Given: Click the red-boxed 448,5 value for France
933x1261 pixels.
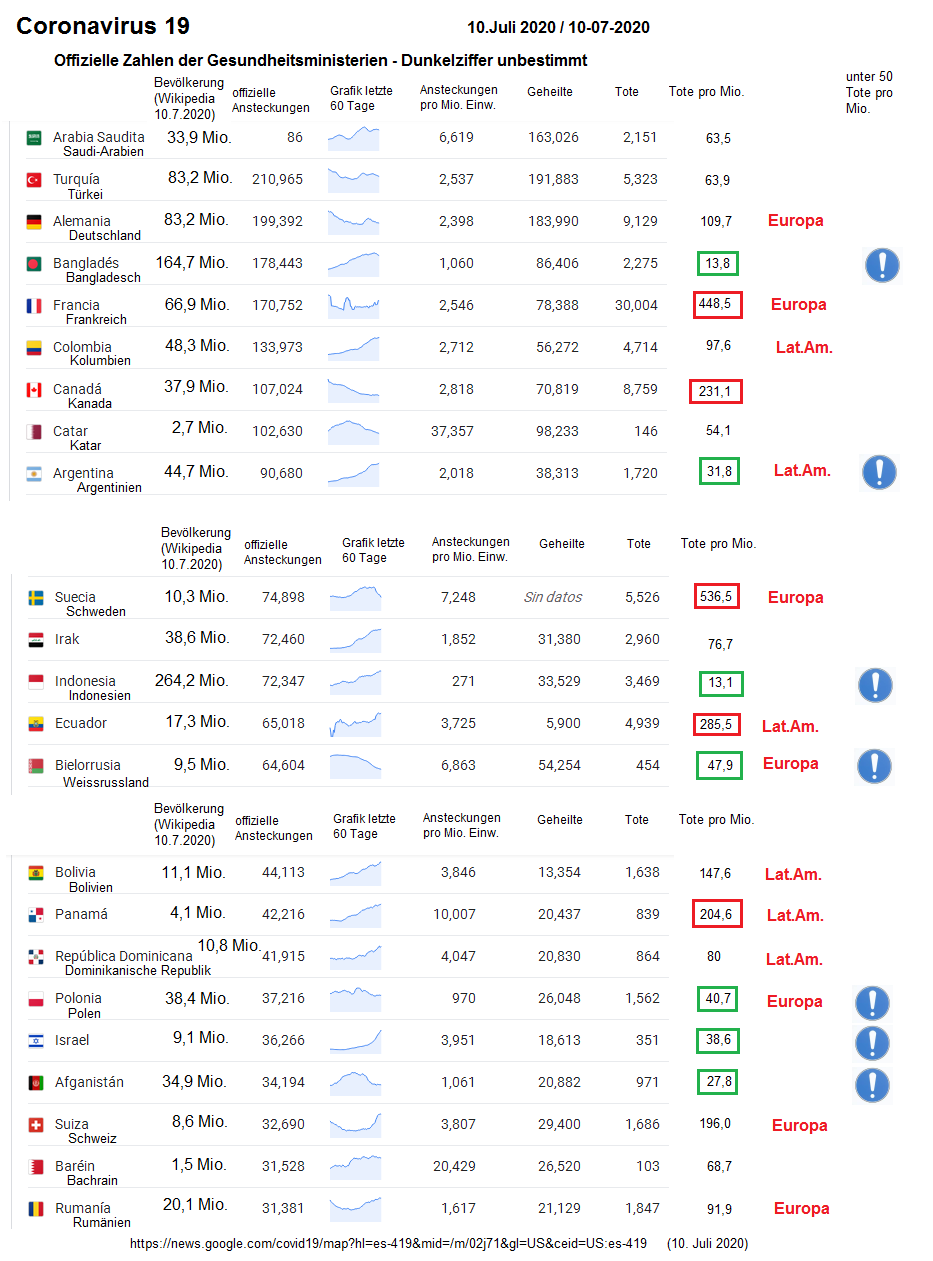Looking at the screenshot, I should point(717,305).
